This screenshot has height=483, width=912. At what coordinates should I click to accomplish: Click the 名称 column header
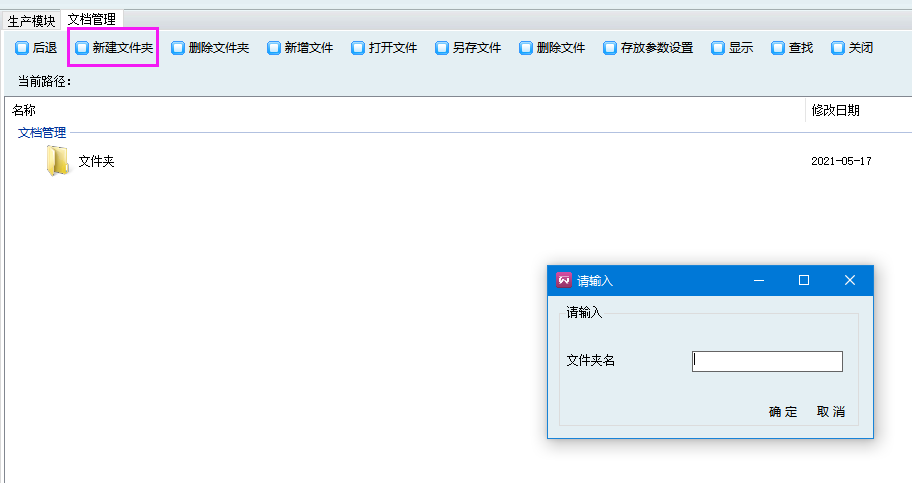click(24, 110)
